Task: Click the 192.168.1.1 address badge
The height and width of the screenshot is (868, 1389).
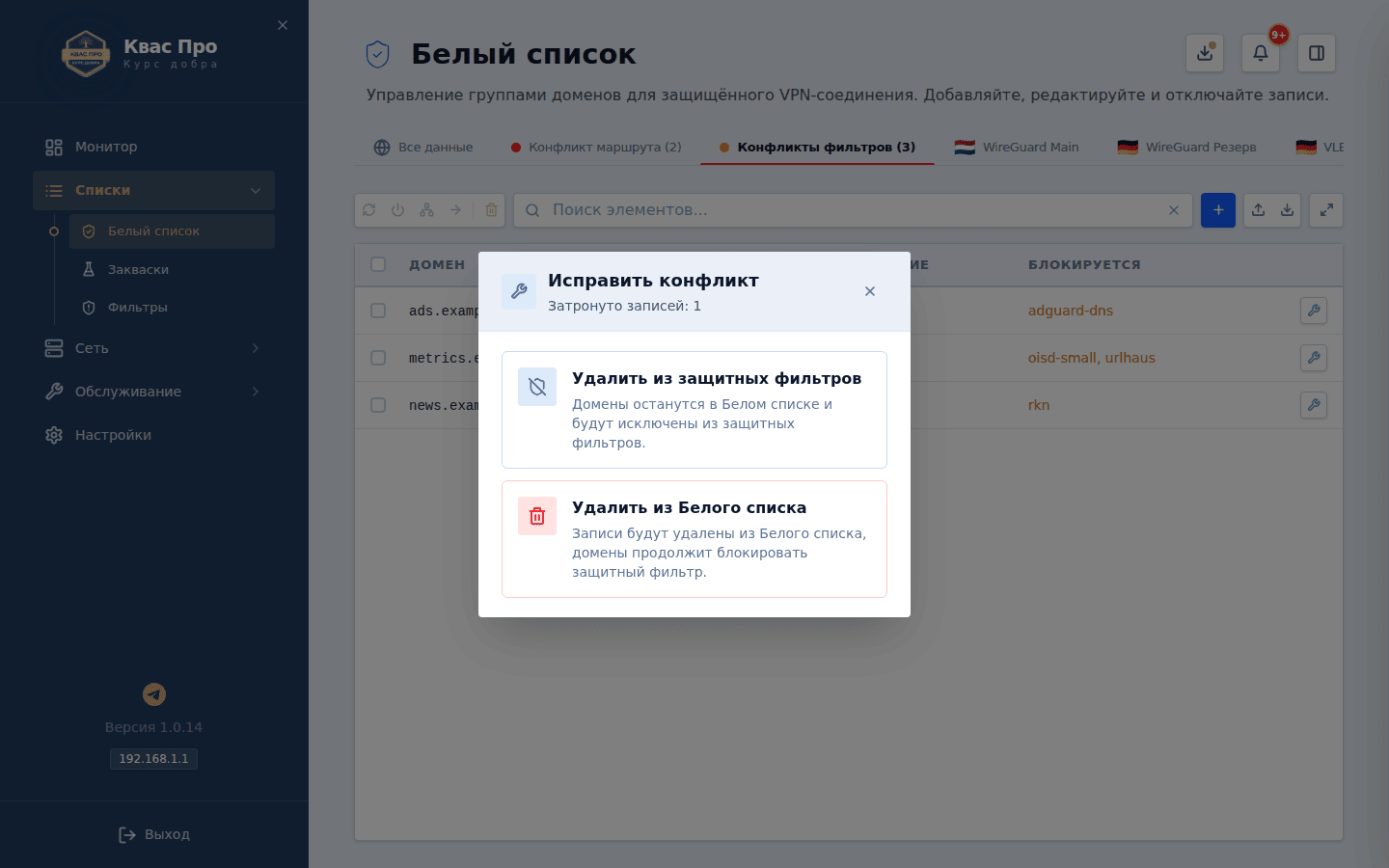Action: [x=154, y=759]
